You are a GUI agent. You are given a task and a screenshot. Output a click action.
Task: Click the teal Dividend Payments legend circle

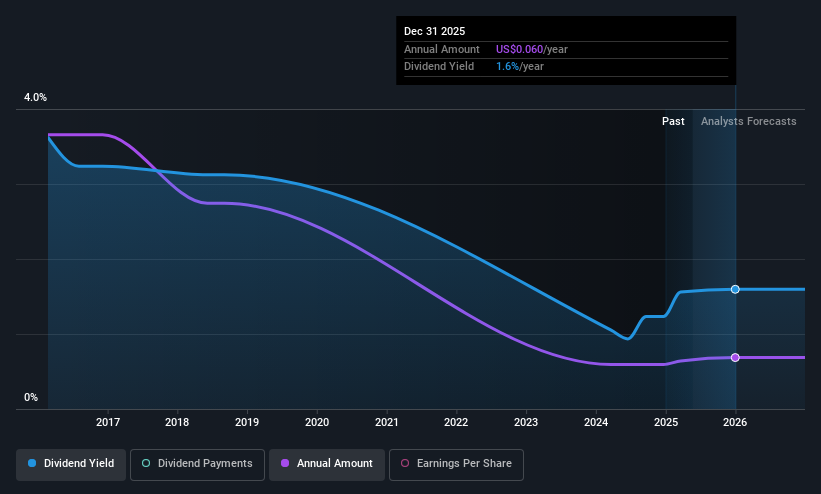[146, 463]
